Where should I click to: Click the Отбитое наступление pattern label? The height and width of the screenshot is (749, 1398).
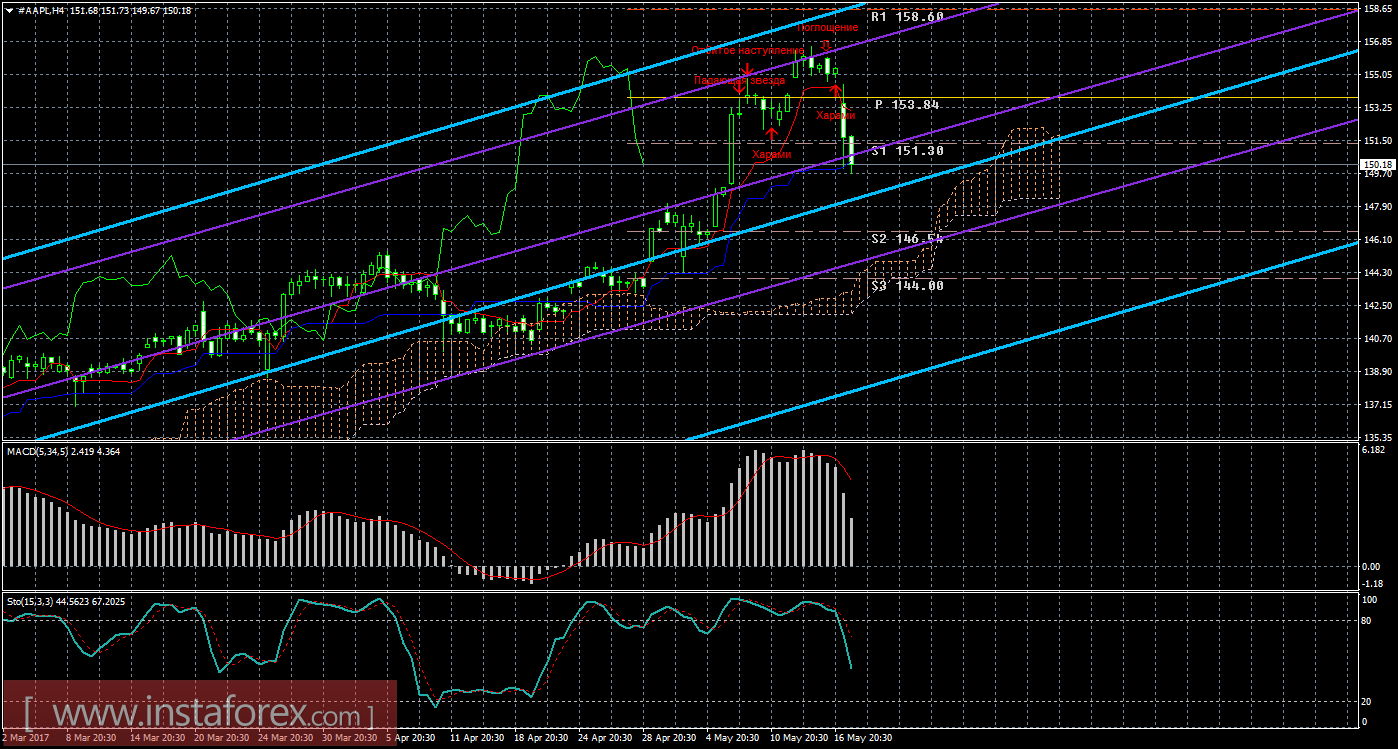747,50
